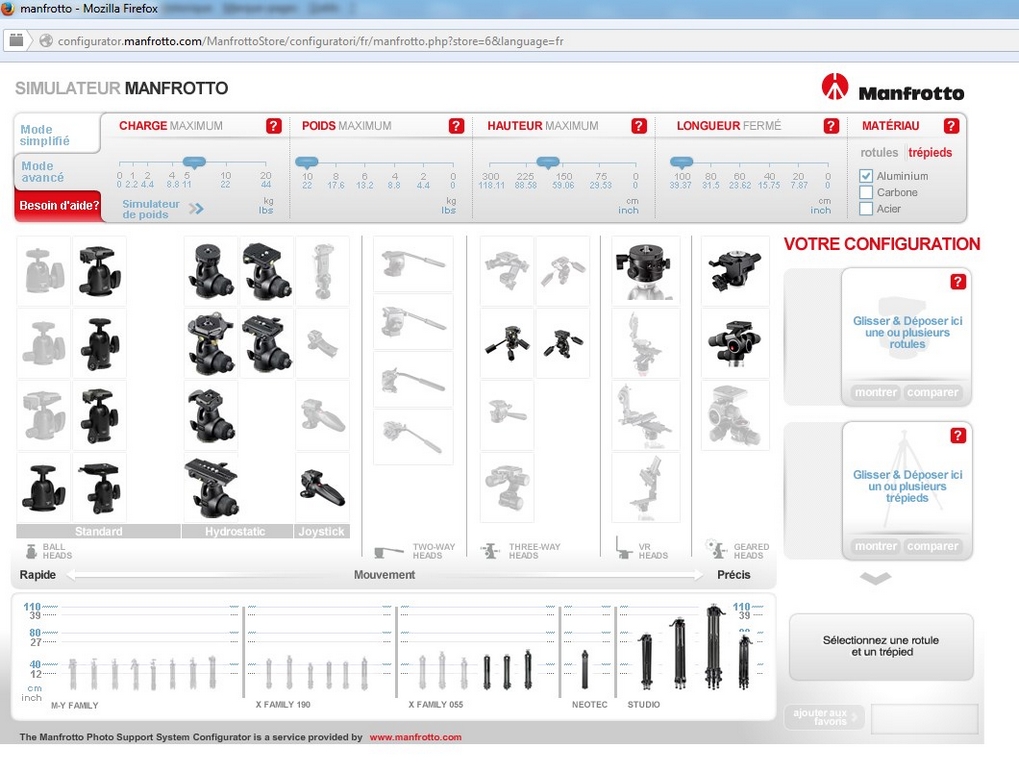This screenshot has width=1019, height=773.
Task: Open the Simulateur de poids link
Action: tap(163, 209)
